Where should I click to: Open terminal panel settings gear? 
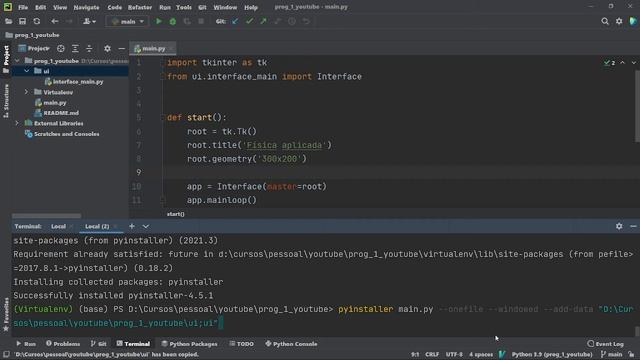(x=619, y=226)
